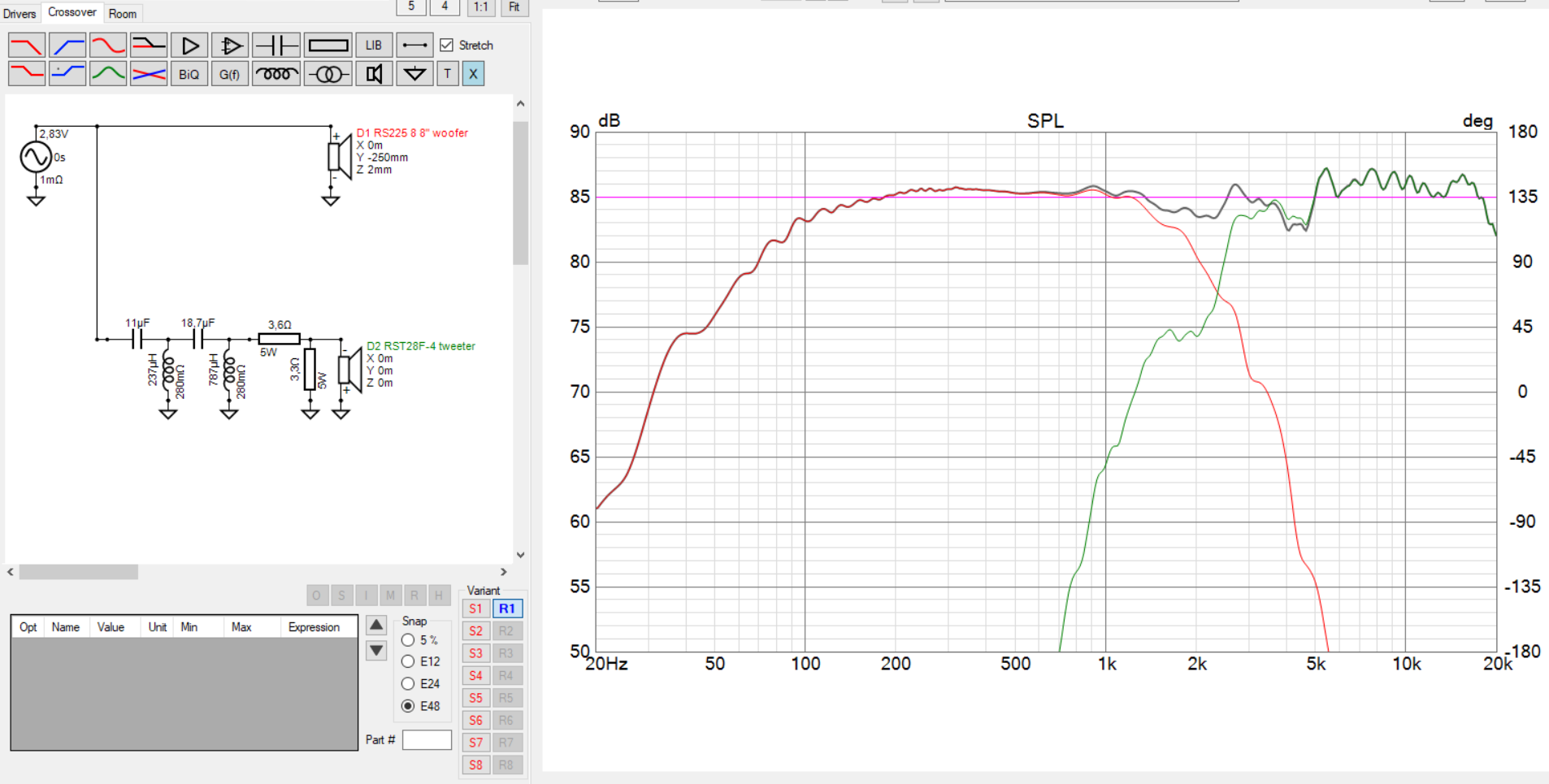Move selected row up with up arrow

376,625
